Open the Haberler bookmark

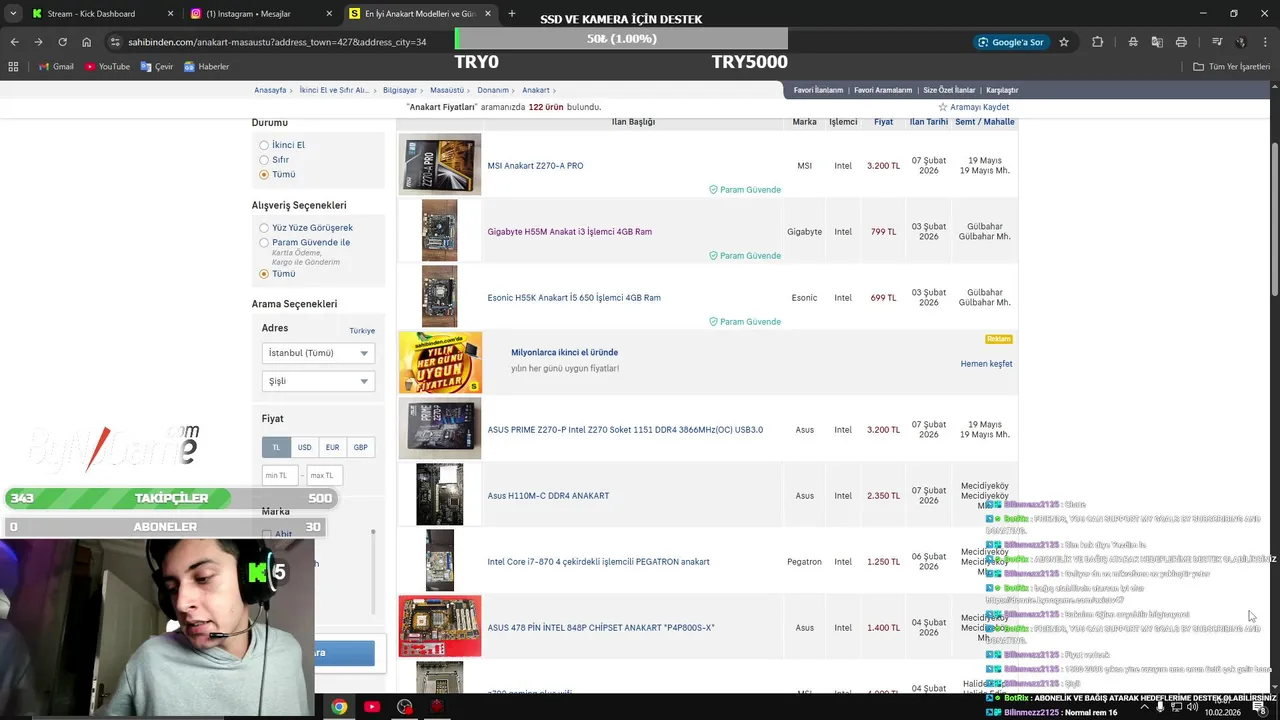(206, 66)
